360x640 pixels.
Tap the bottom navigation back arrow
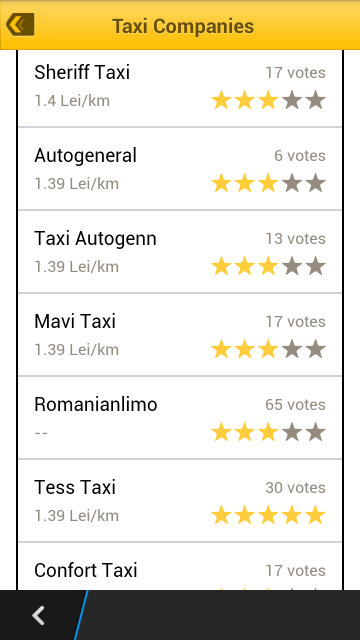39,616
